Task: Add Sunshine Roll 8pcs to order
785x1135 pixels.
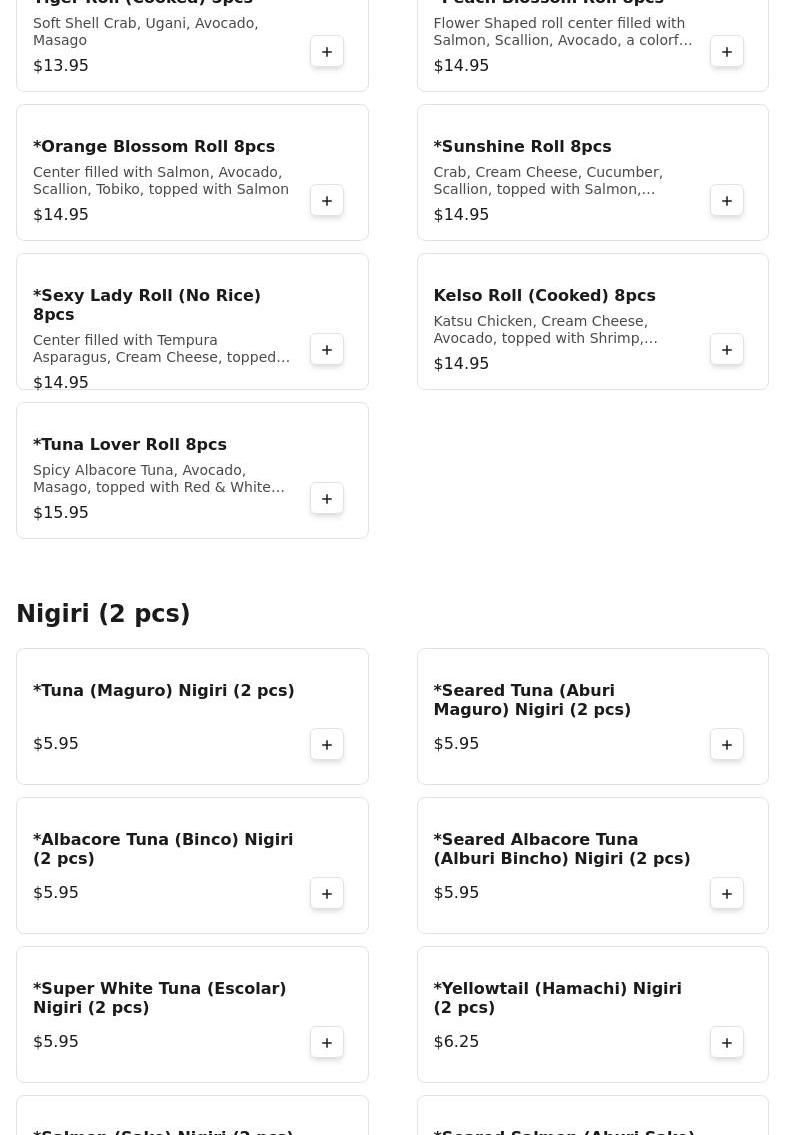Action: coord(727,201)
